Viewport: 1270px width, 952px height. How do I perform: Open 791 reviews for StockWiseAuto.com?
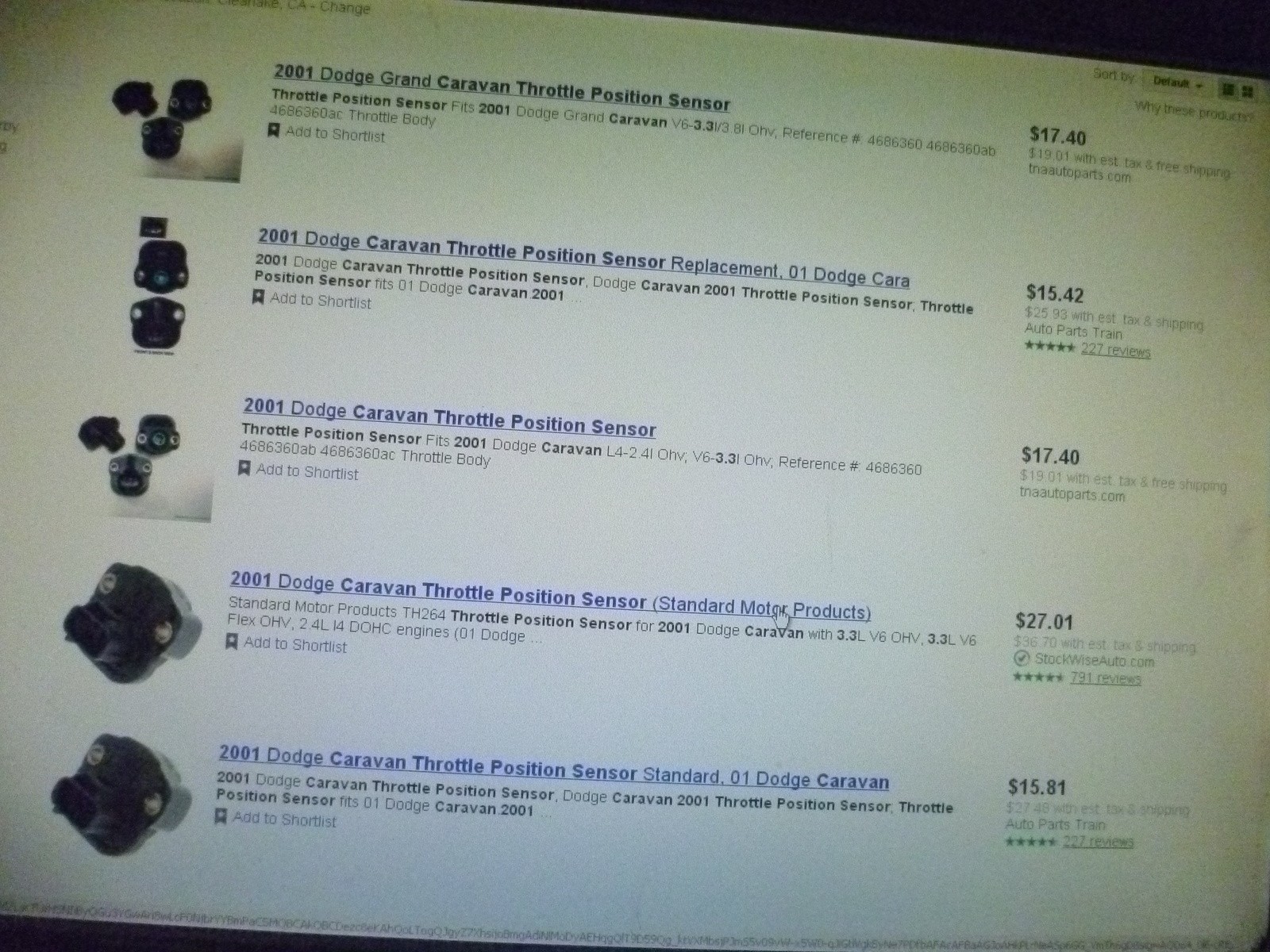pos(1105,678)
